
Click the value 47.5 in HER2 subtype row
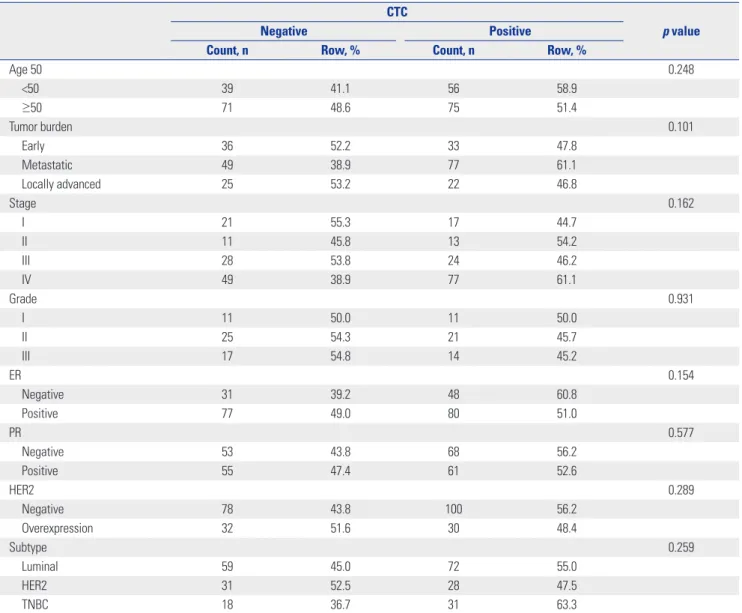point(566,586)
